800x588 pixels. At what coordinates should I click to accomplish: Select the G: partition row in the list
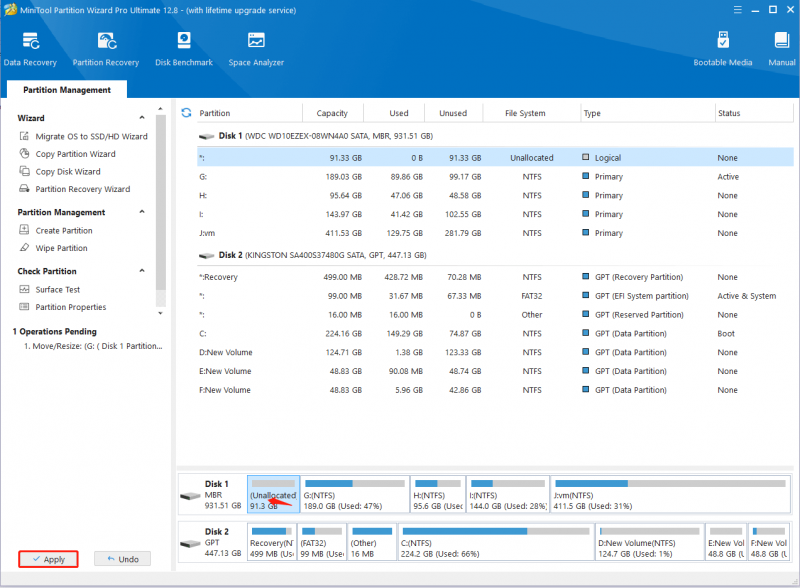[495, 177]
